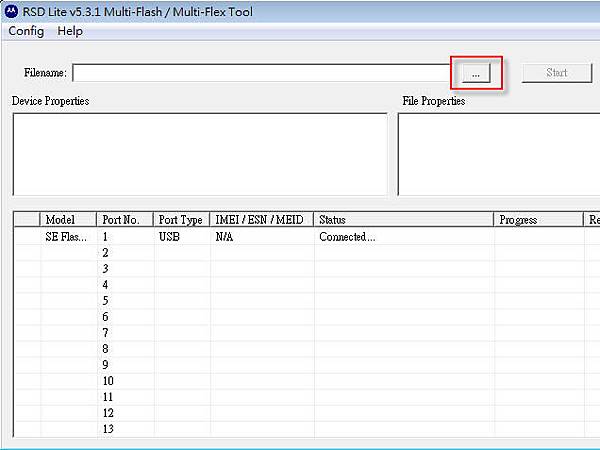The height and width of the screenshot is (450, 600).
Task: Click the Filename input field
Action: pos(261,73)
